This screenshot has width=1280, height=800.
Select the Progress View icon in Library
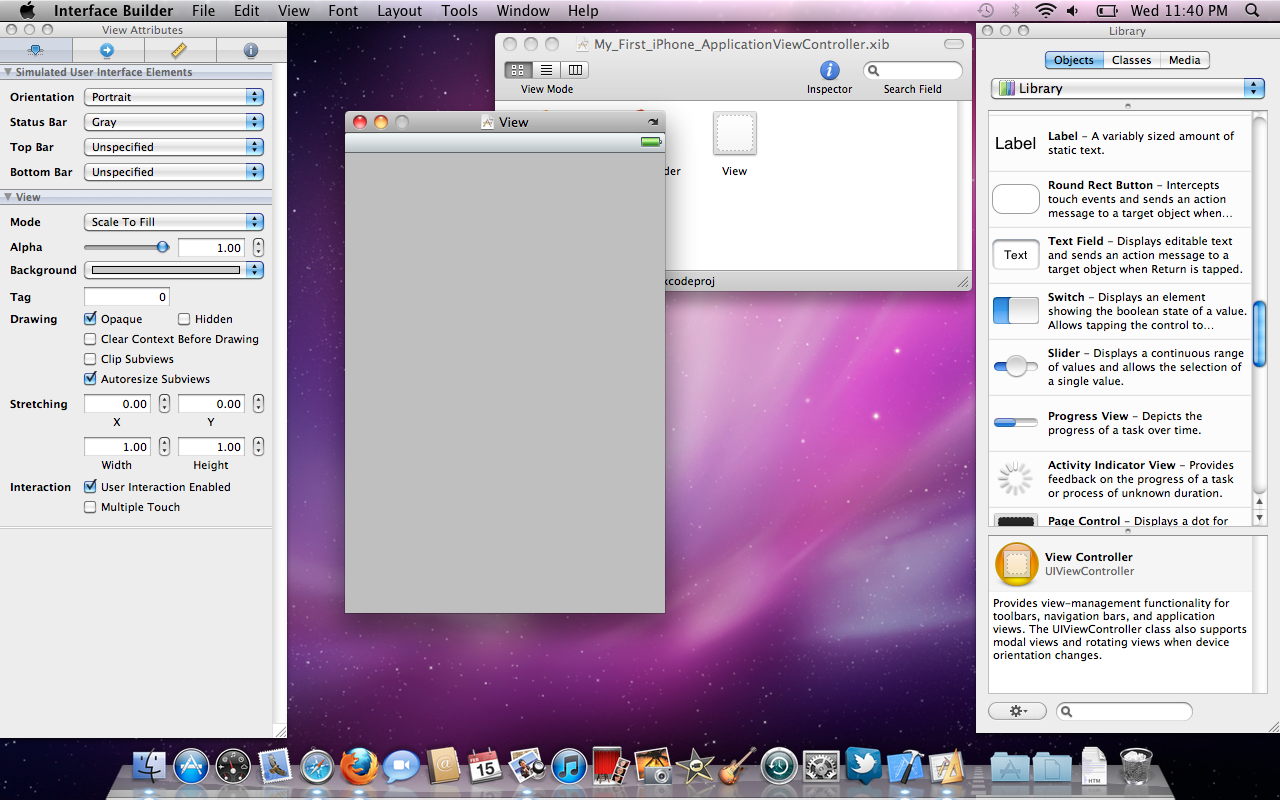1016,423
